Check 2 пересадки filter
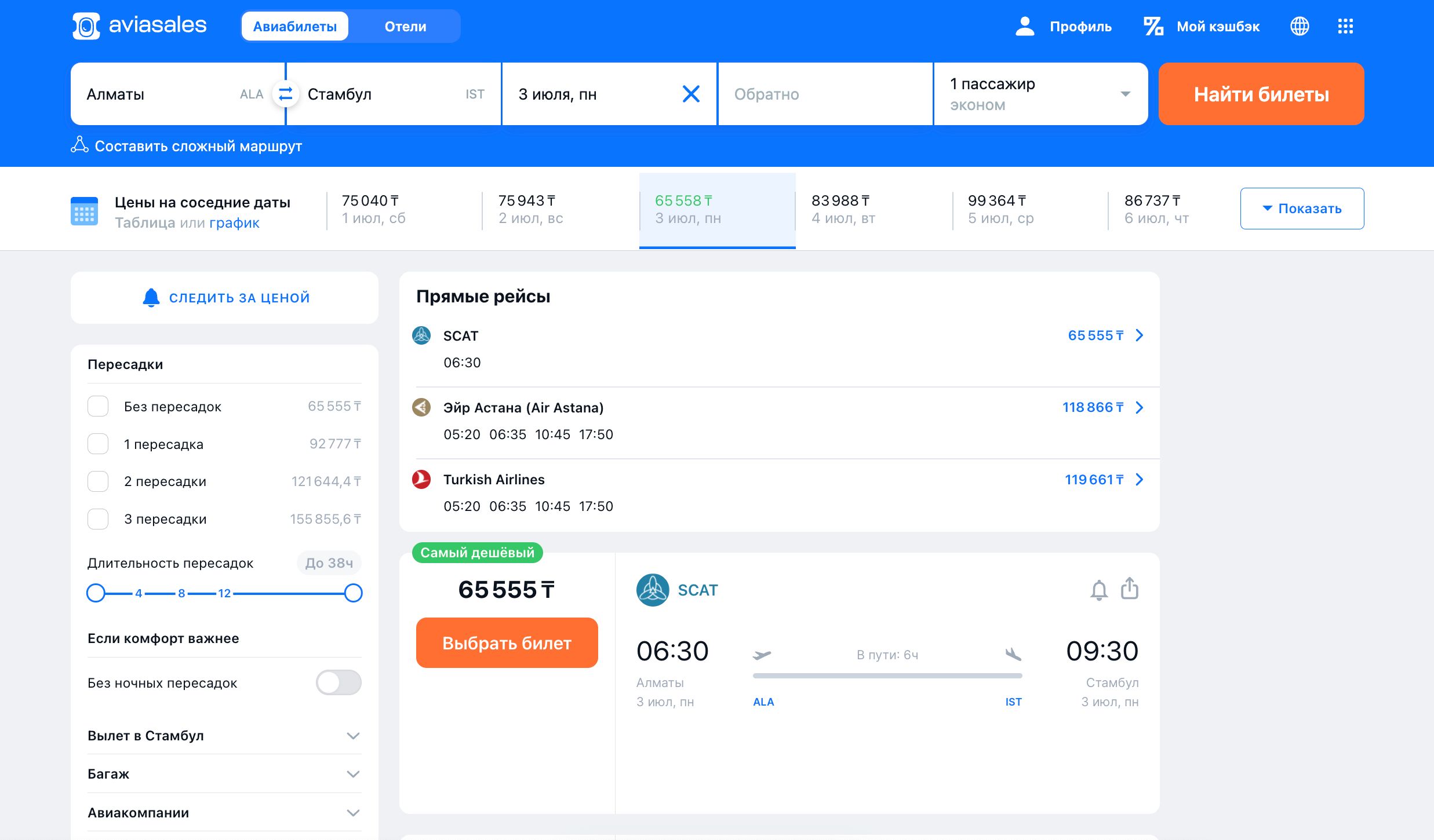1434x840 pixels. [x=98, y=481]
